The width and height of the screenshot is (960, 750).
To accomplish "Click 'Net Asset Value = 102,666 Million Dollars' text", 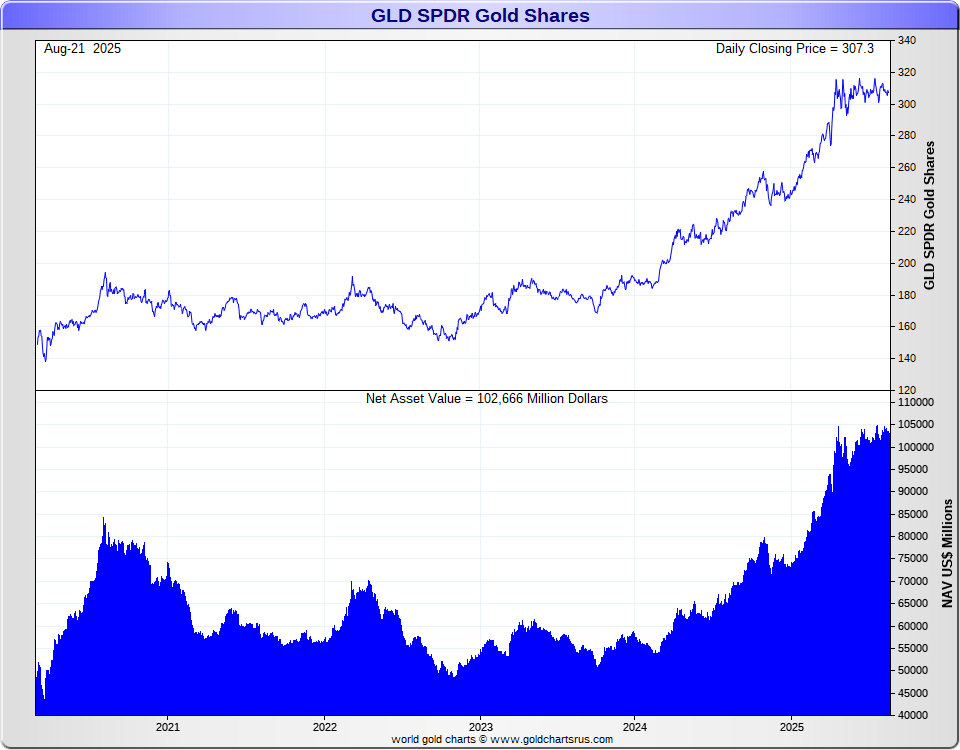I will (487, 399).
